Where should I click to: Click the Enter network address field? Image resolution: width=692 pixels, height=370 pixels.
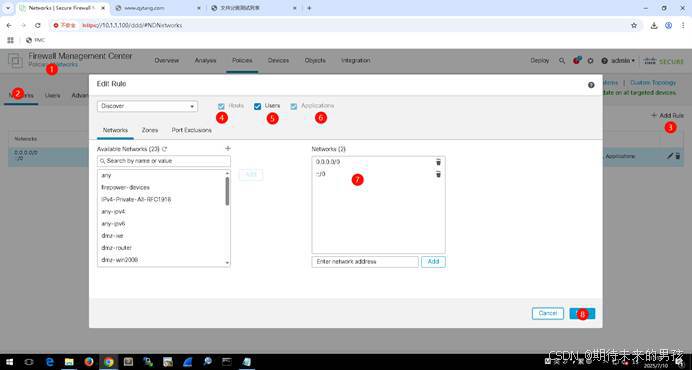pos(365,261)
